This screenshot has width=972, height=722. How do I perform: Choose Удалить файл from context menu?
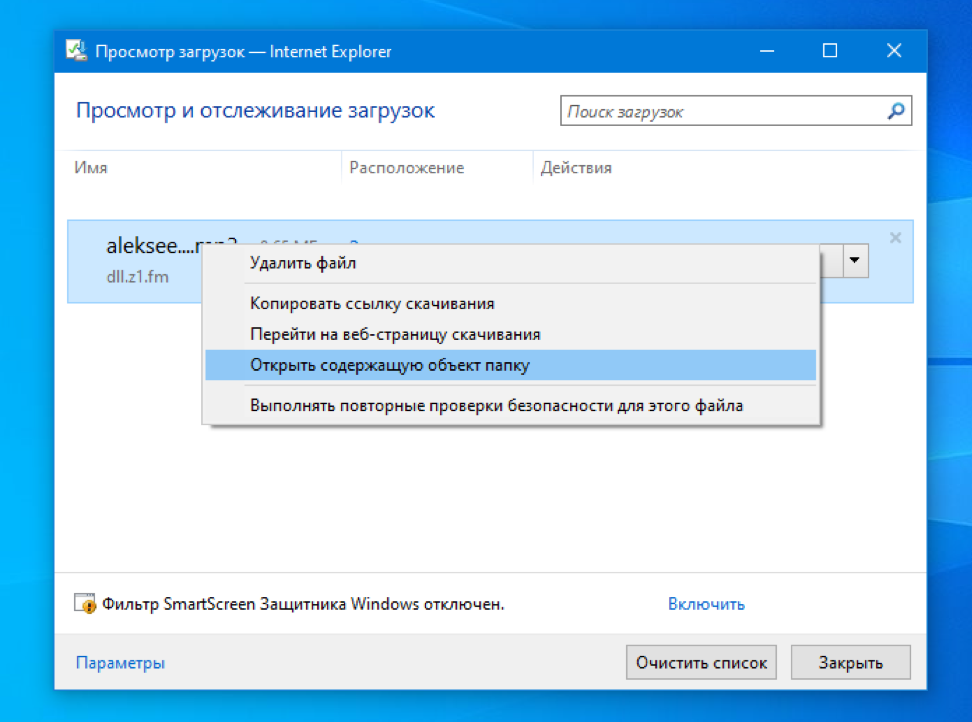[303, 264]
